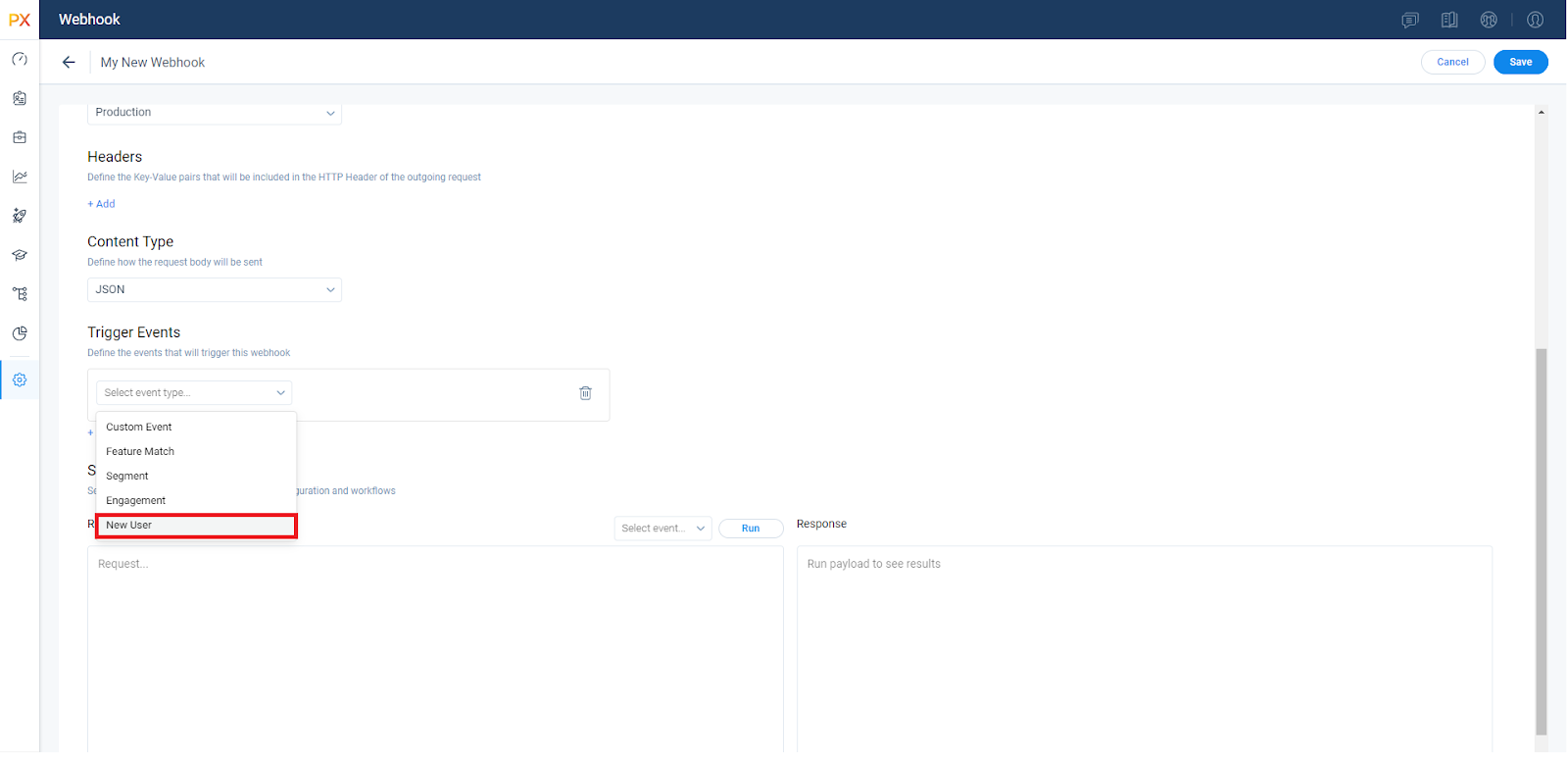The image size is (1568, 758).
Task: Open the pie chart icon in sidebar
Action: click(x=20, y=333)
